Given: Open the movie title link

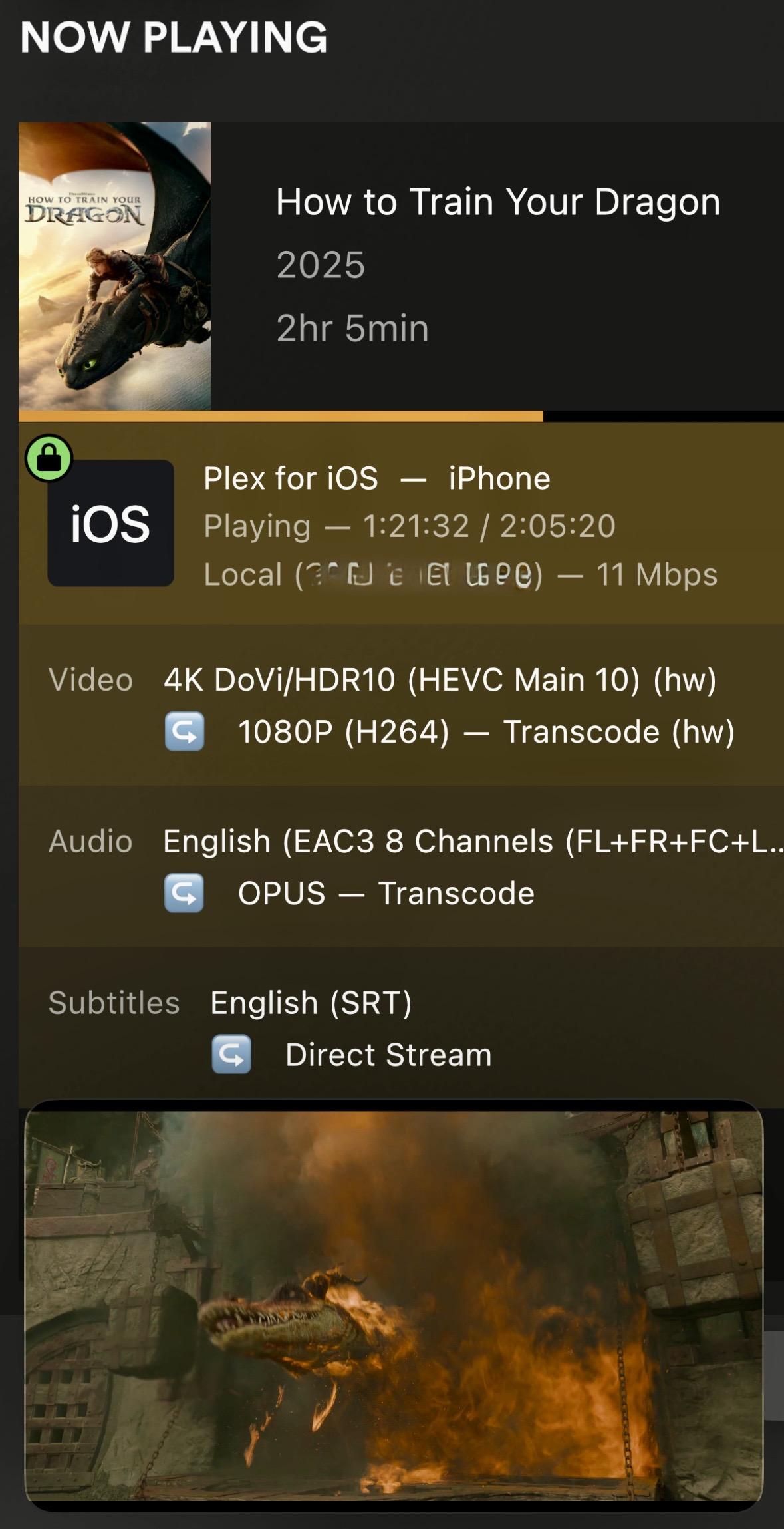Looking at the screenshot, I should click(x=498, y=202).
